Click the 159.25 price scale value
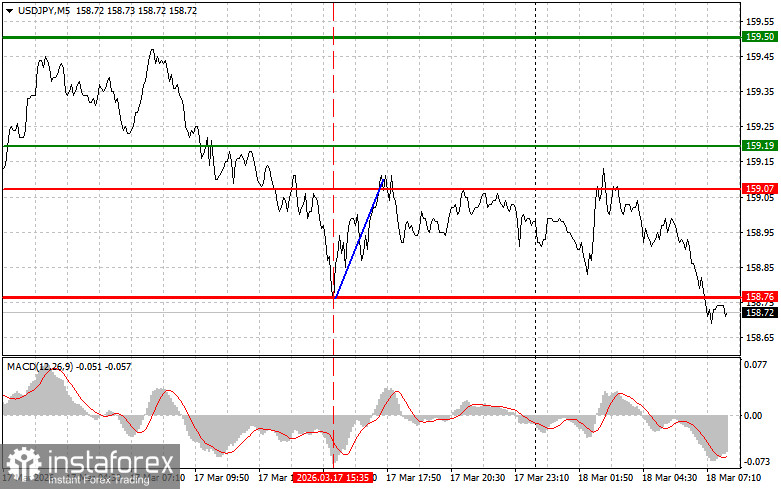781x489 pixels. (760, 127)
